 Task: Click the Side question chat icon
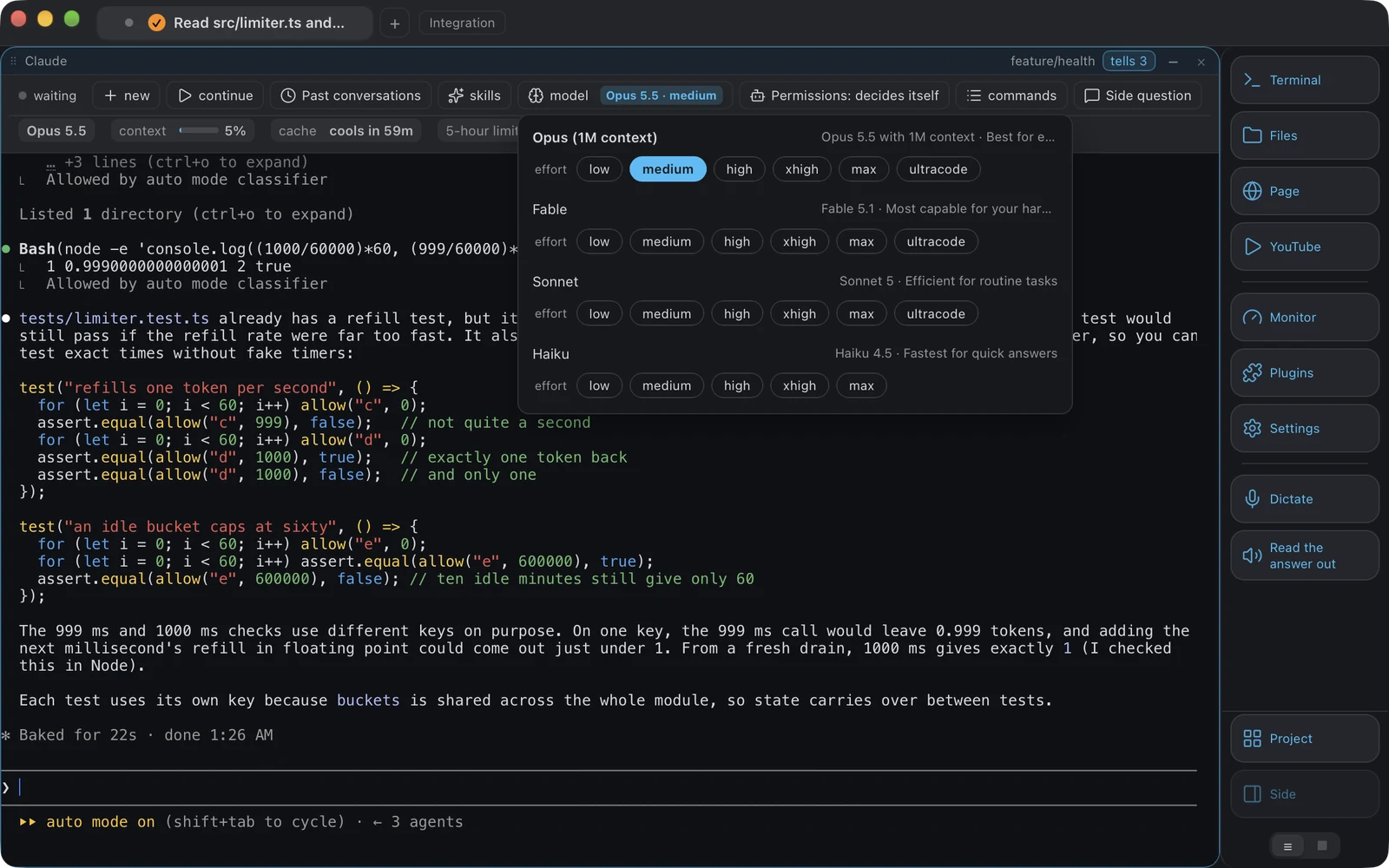pyautogui.click(x=1091, y=95)
